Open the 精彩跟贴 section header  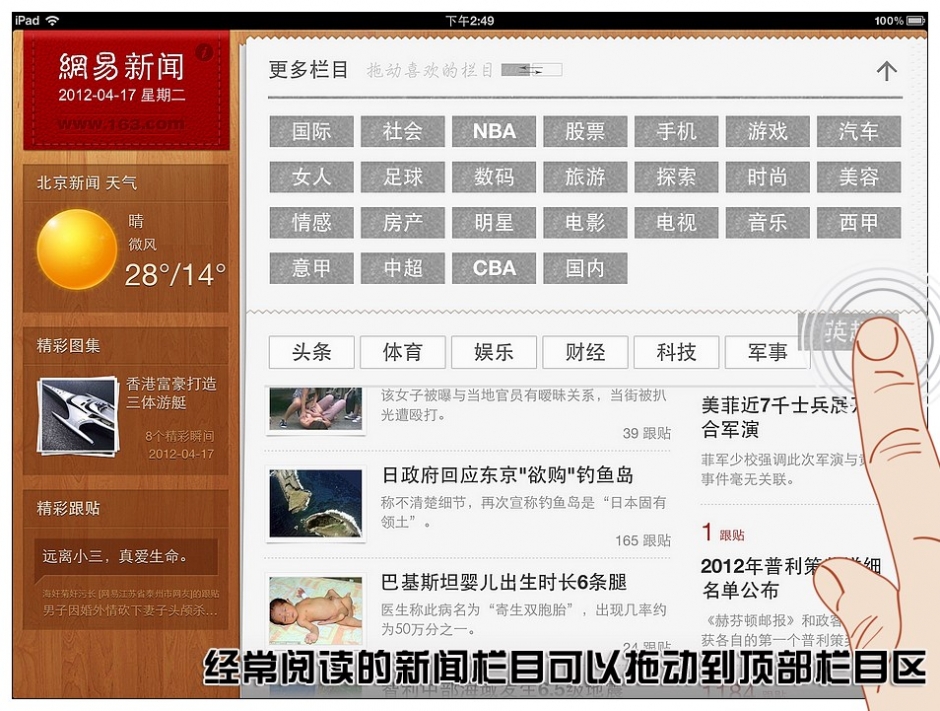pos(126,508)
